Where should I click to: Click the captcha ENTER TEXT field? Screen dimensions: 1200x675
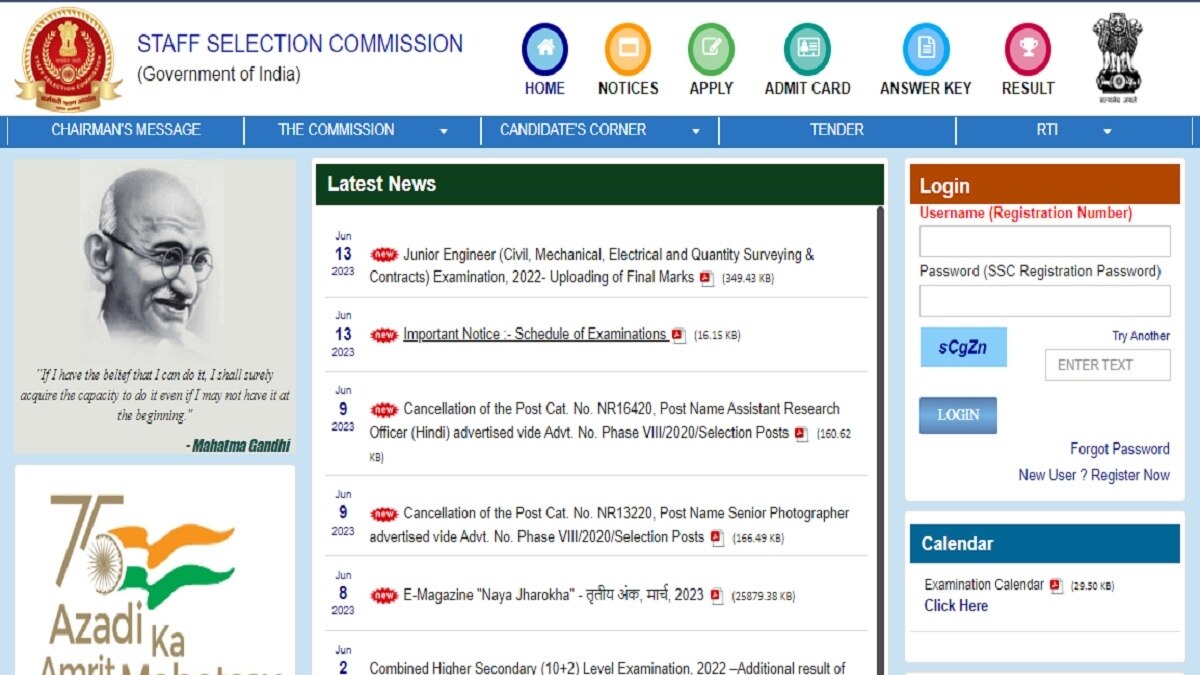click(x=1108, y=365)
